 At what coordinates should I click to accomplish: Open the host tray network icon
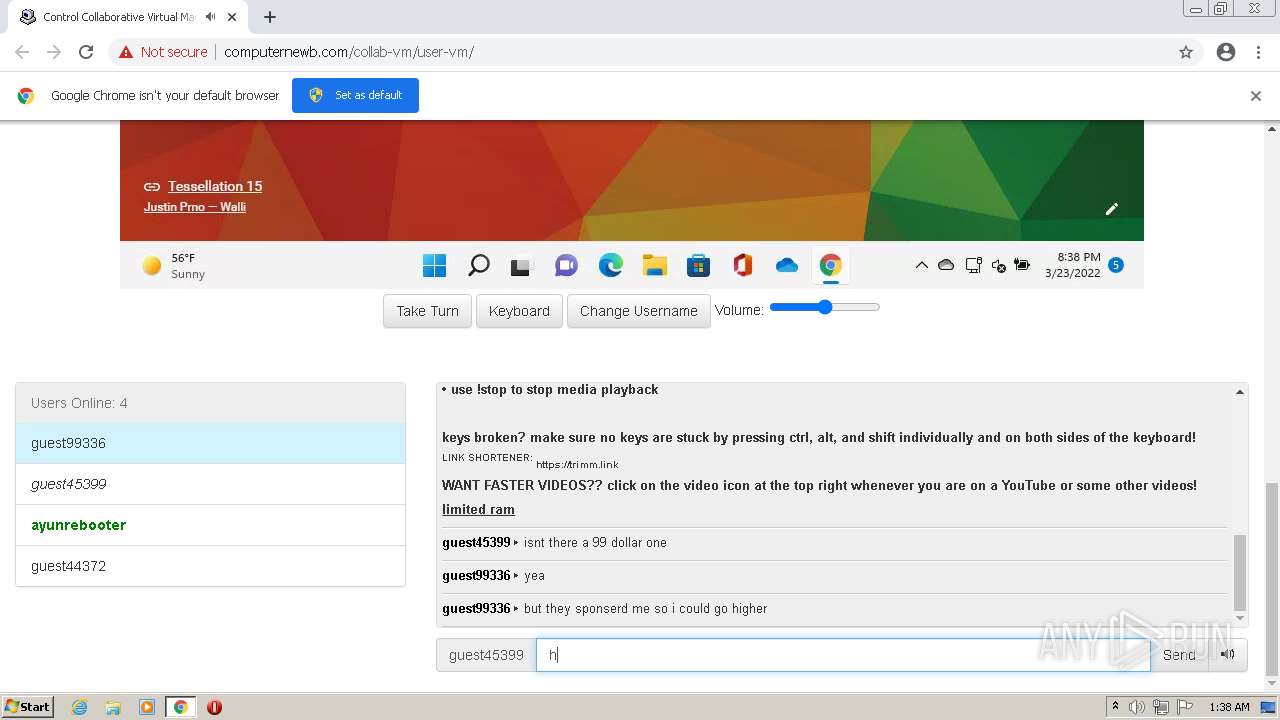coord(1161,707)
